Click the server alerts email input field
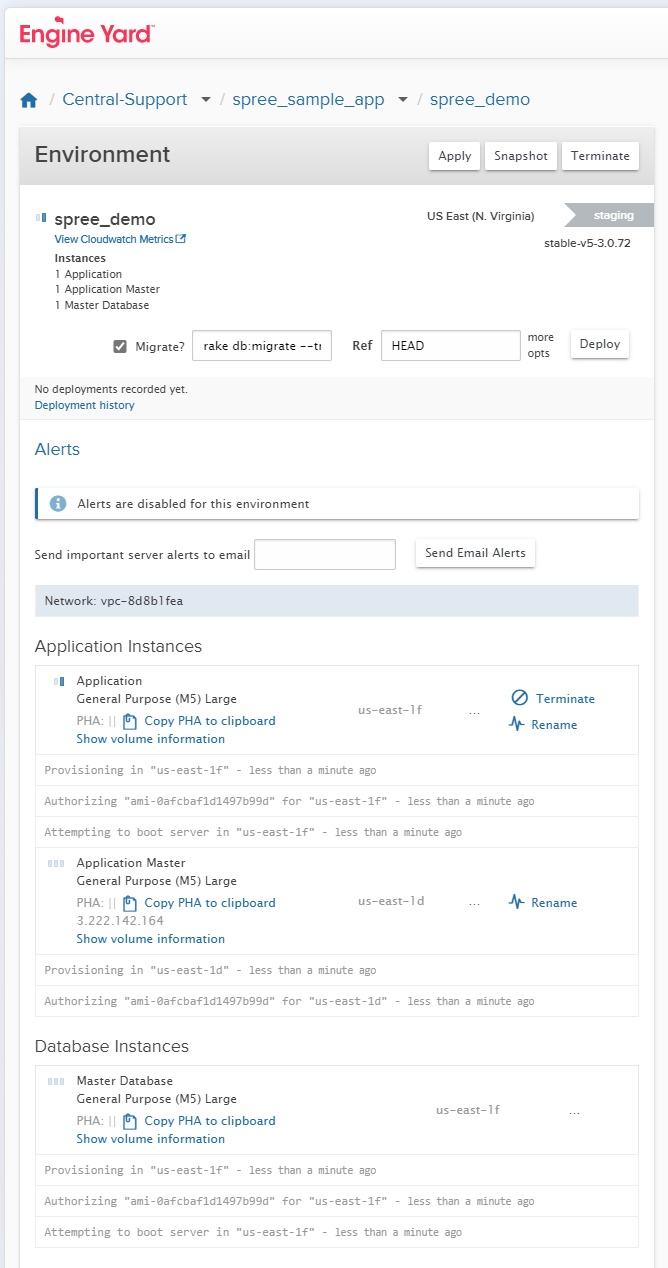This screenshot has height=1268, width=668. coord(325,554)
